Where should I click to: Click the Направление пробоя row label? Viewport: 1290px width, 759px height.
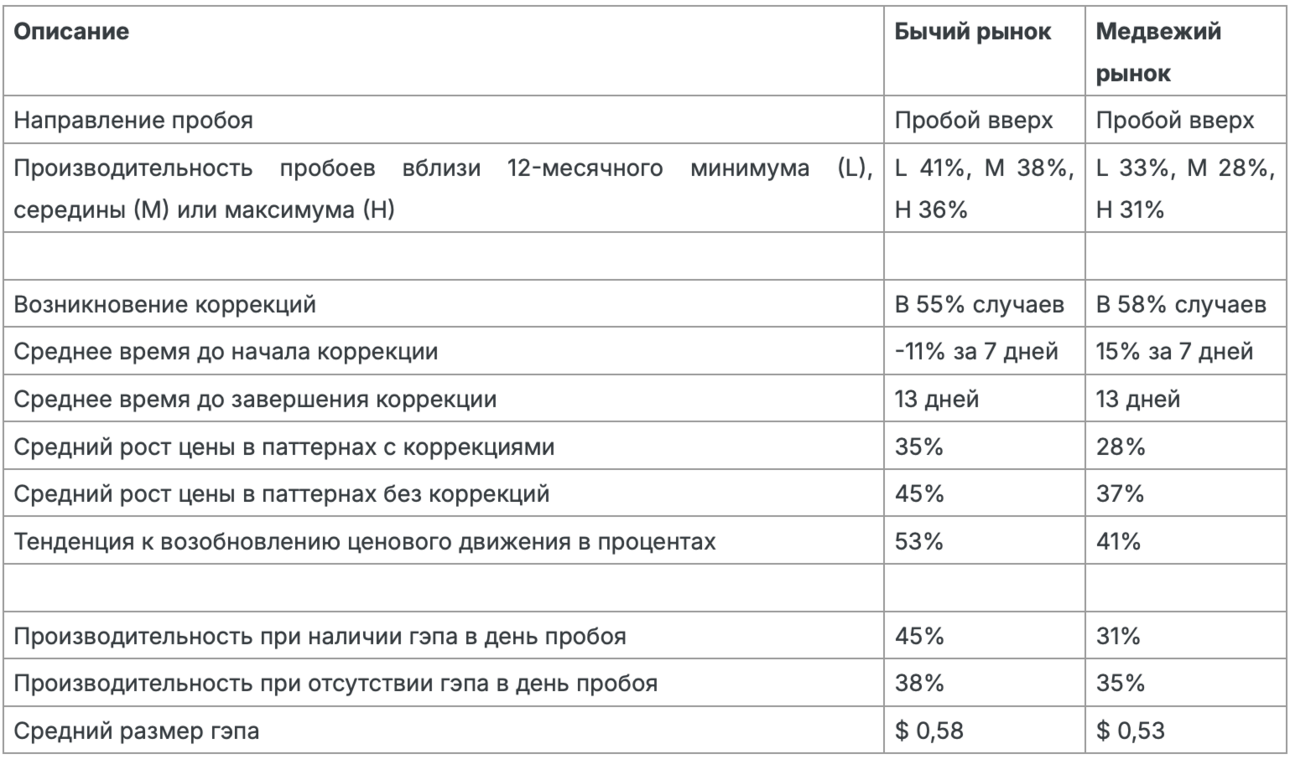click(131, 123)
